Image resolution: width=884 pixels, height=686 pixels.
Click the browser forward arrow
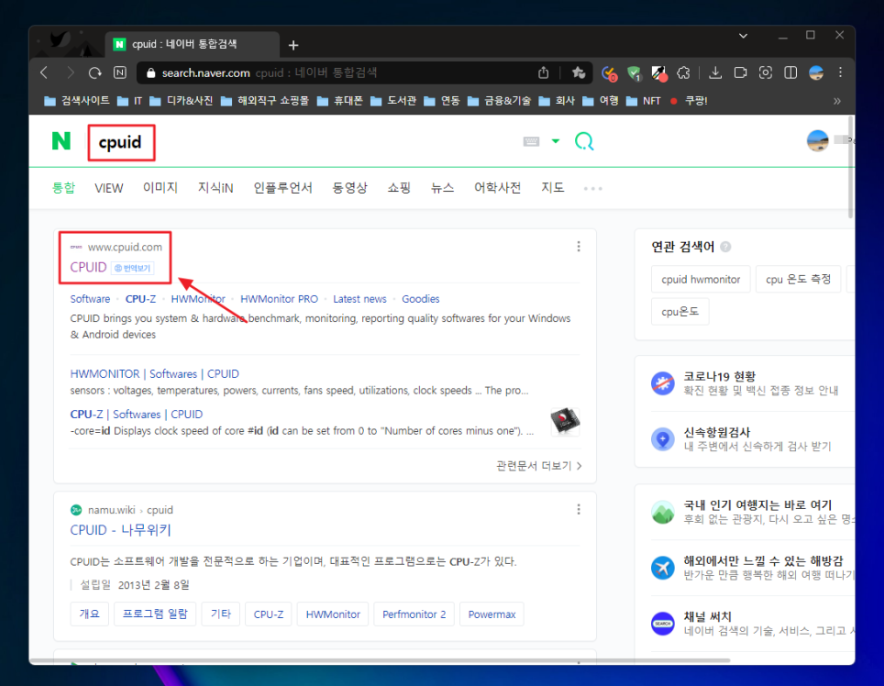(x=70, y=73)
